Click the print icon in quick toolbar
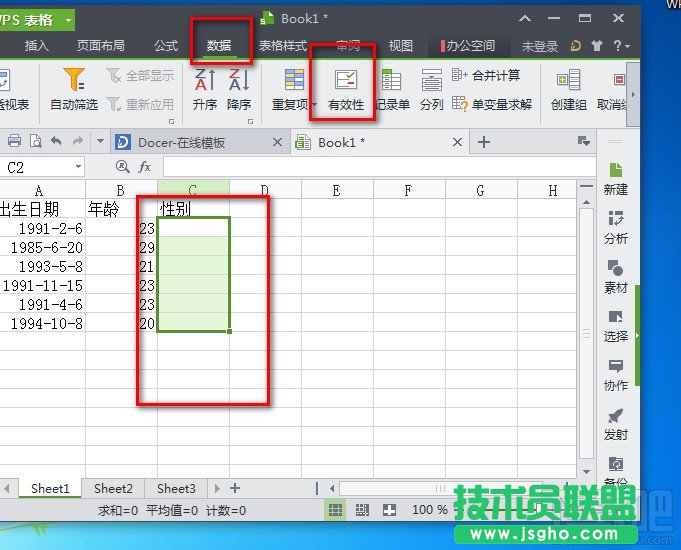The height and width of the screenshot is (550, 681). click(x=14, y=141)
